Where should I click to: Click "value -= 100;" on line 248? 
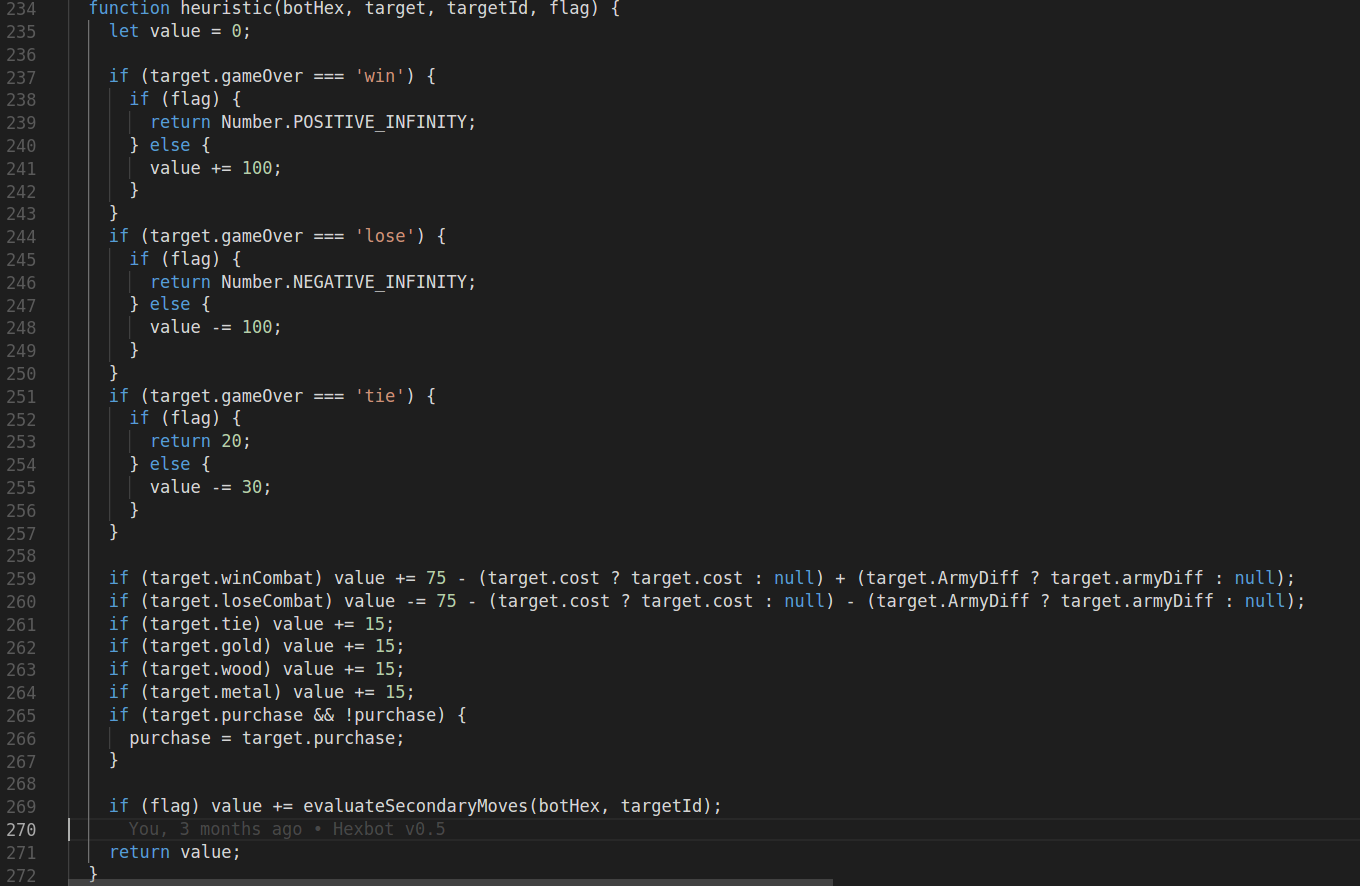[216, 327]
